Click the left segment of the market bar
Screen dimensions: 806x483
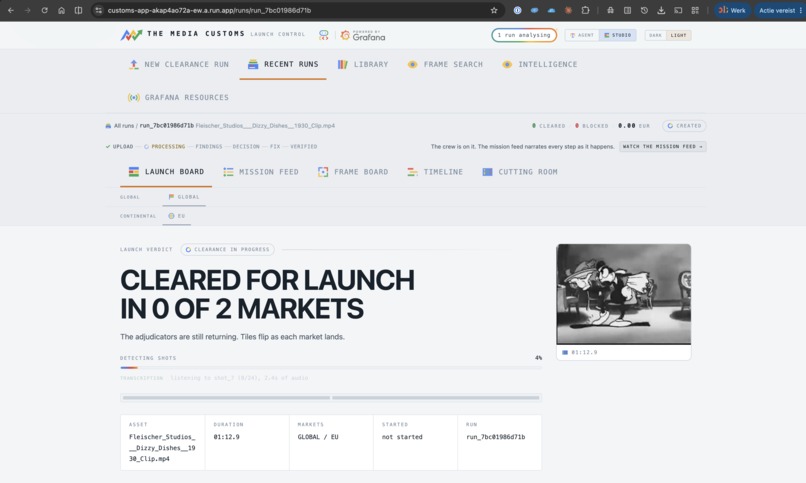(226, 398)
